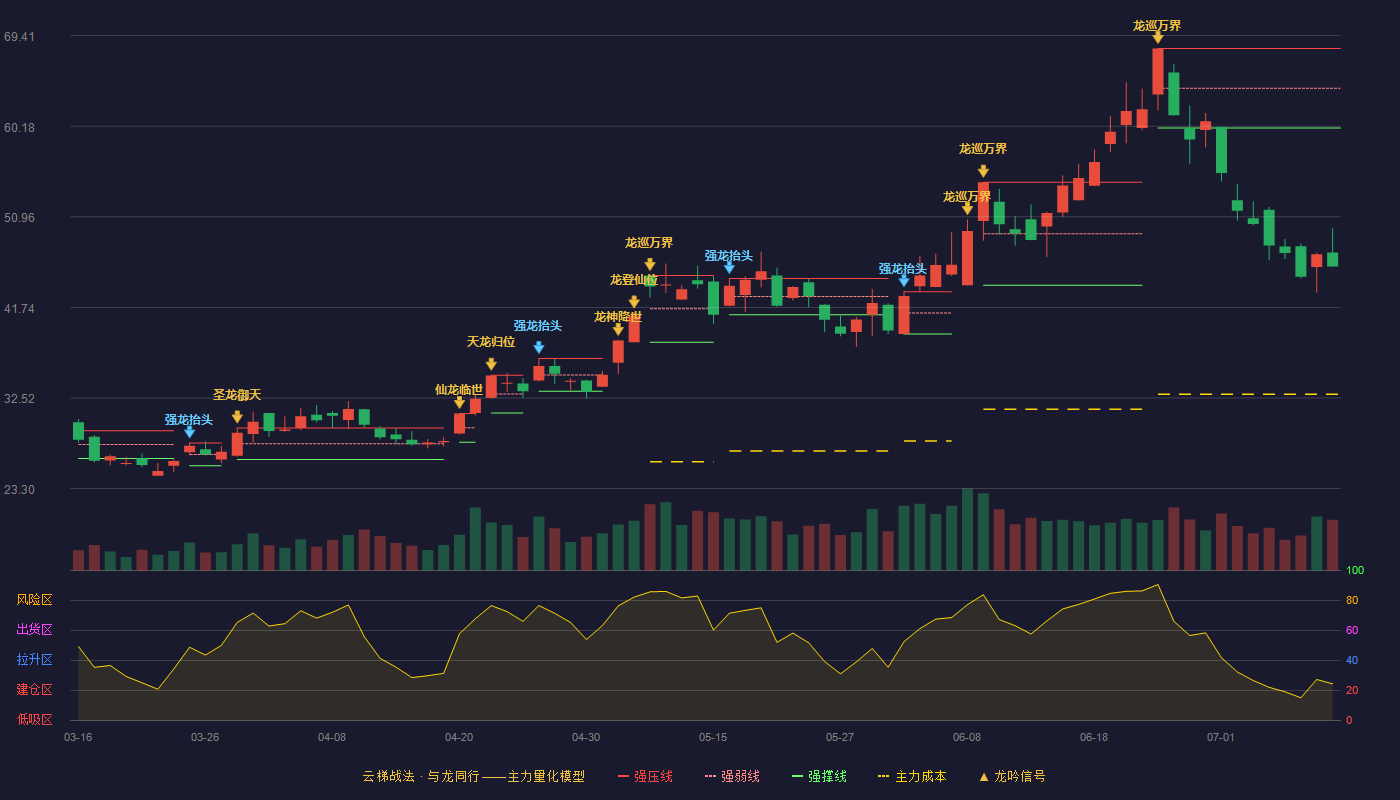Click the 06-18 date axis label
The height and width of the screenshot is (800, 1400).
click(1094, 737)
